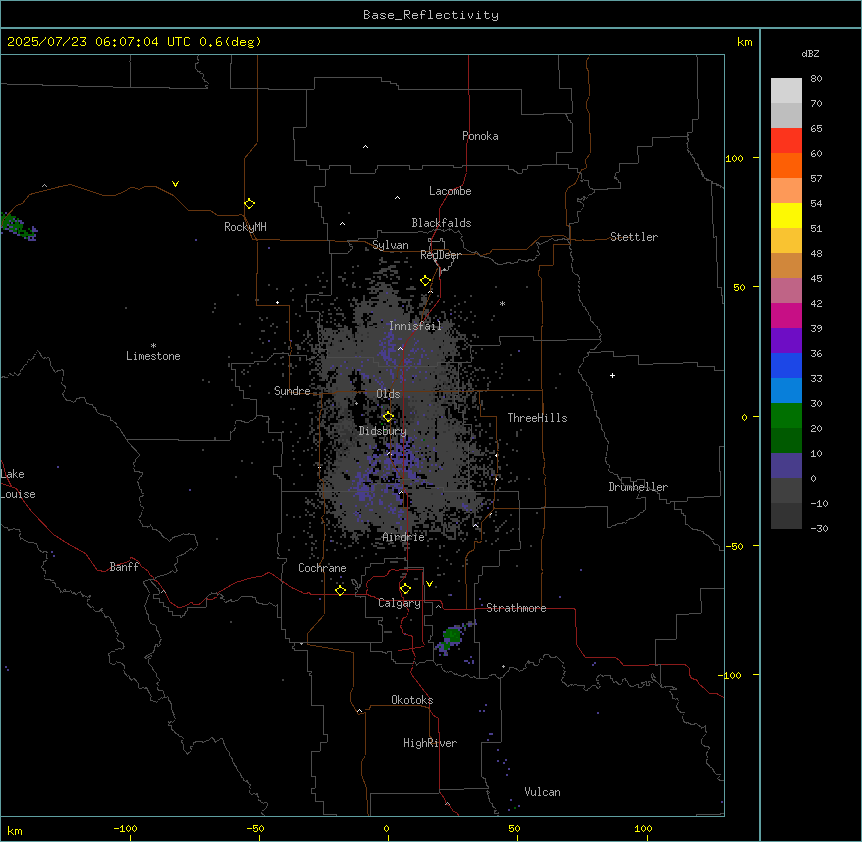Click the yellow diamond marker above Calgary label

click(x=405, y=589)
